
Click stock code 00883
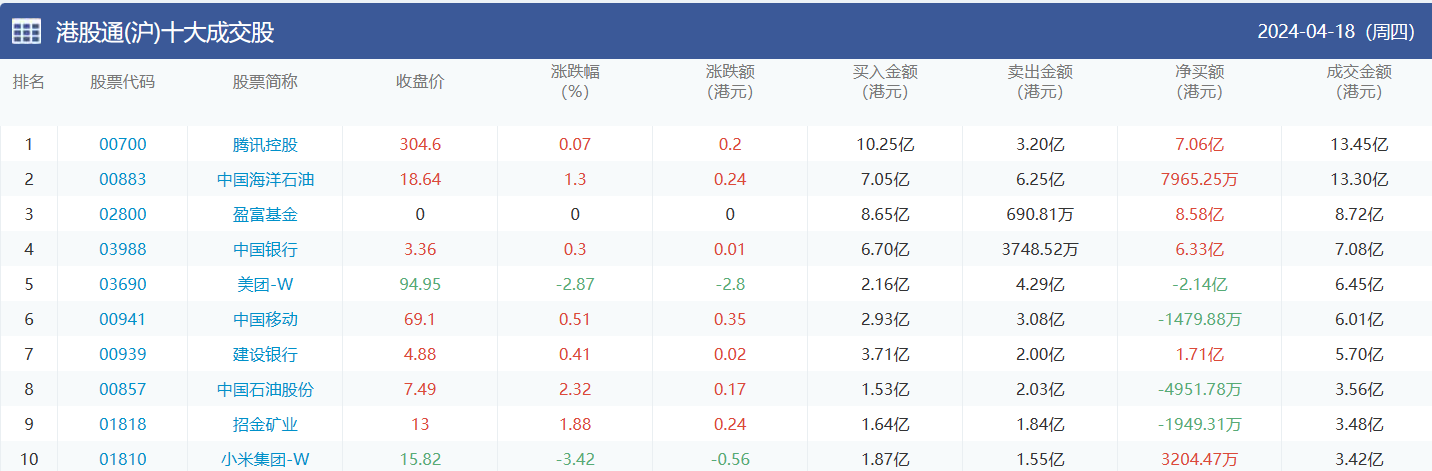pos(123,180)
